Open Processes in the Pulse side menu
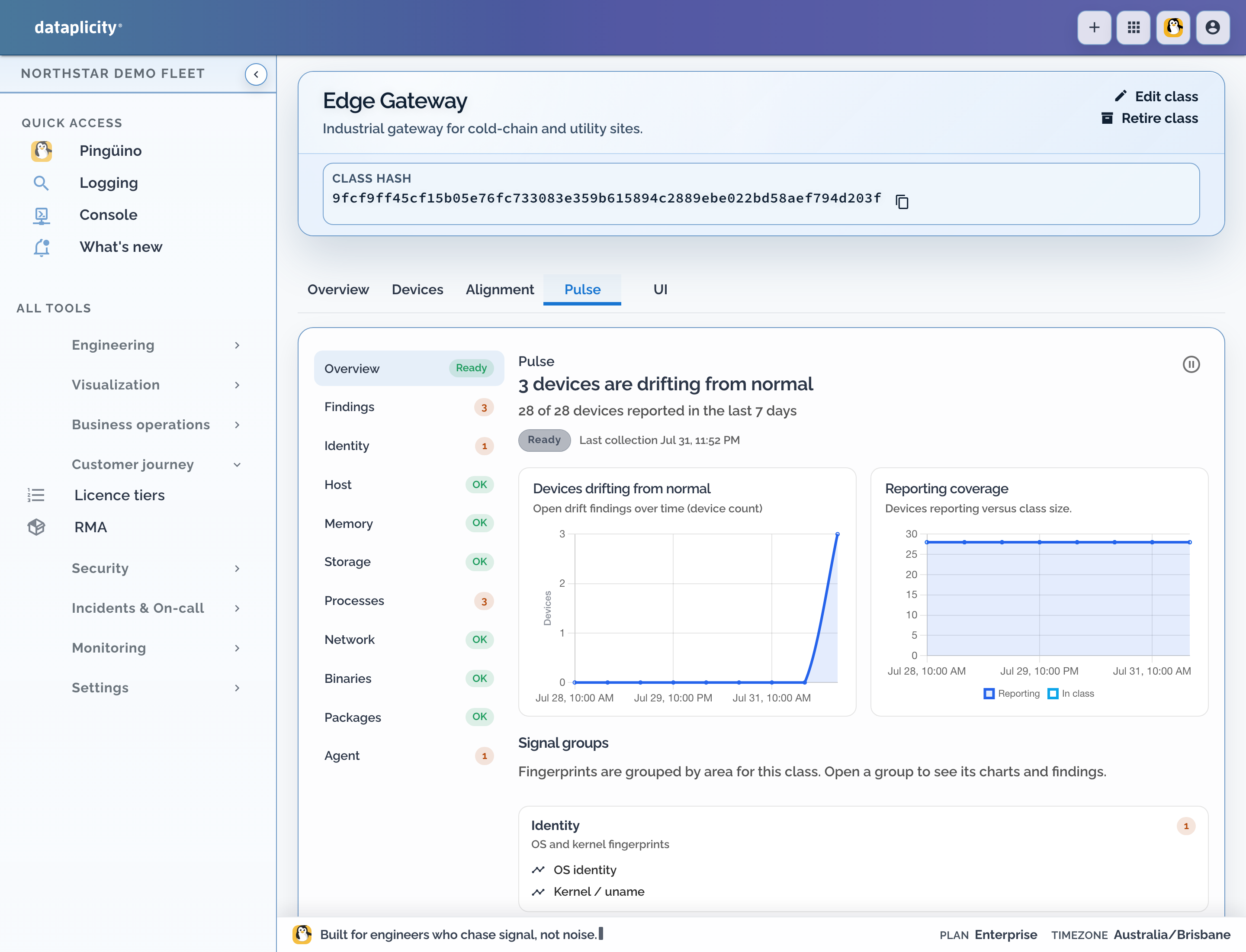Screen dimensions: 1246x952 pos(408,601)
